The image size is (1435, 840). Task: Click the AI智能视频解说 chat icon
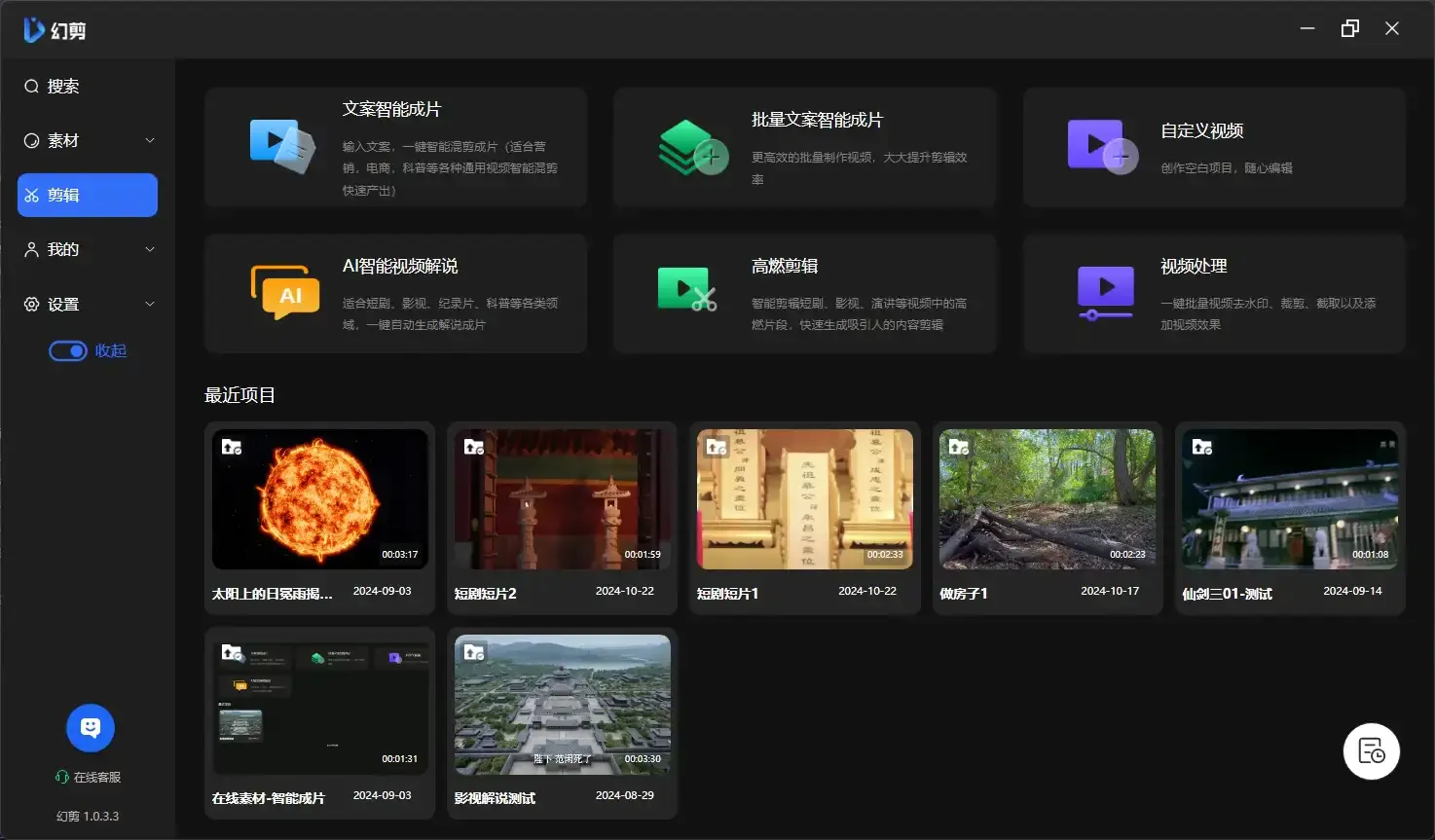click(x=284, y=293)
